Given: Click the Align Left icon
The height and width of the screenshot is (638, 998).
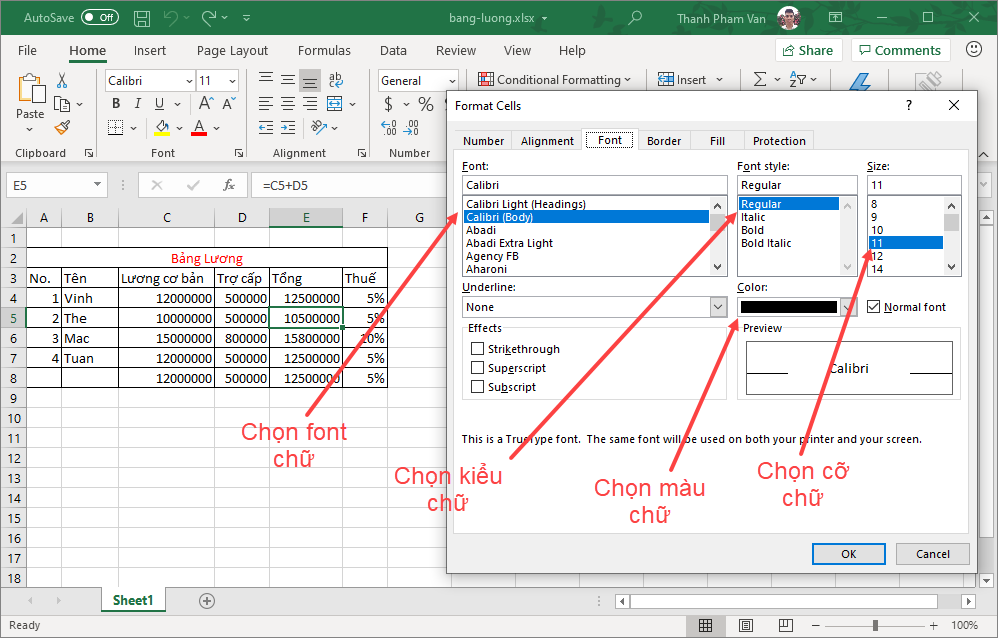Looking at the screenshot, I should tap(266, 104).
